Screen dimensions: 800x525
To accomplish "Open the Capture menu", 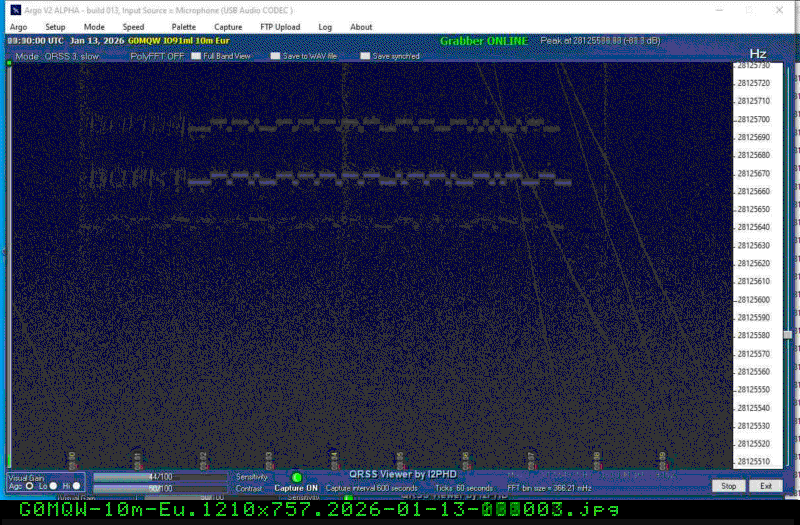I will click(227, 27).
